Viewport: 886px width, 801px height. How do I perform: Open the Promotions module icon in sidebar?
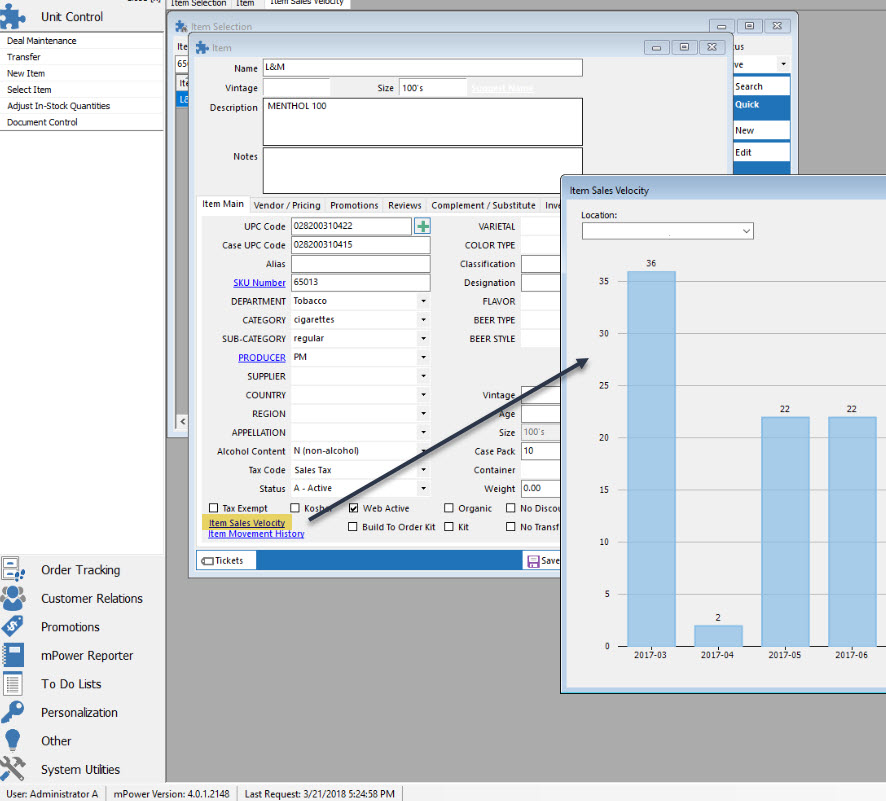click(x=14, y=627)
